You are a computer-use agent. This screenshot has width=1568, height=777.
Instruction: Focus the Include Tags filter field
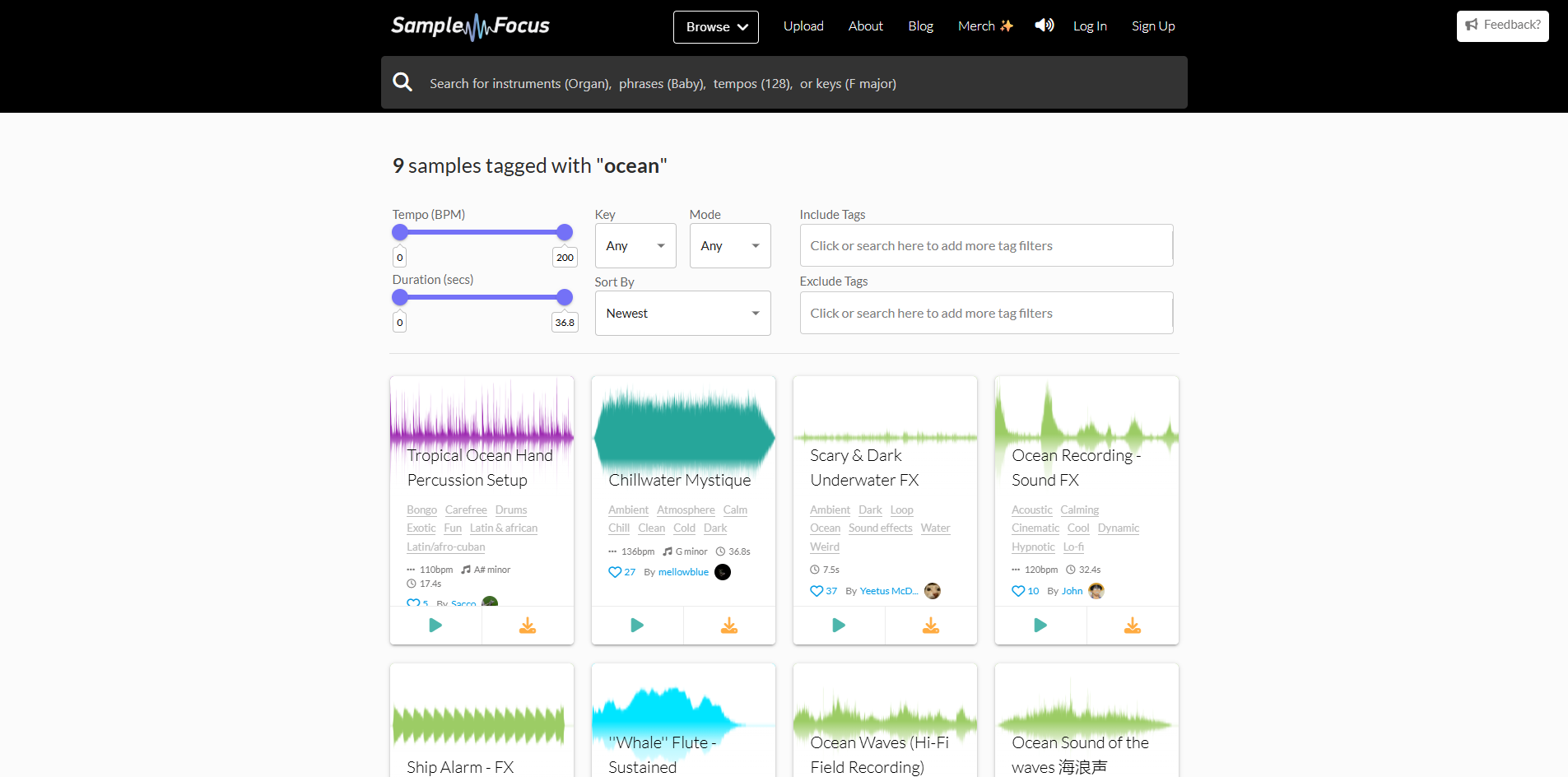(986, 246)
